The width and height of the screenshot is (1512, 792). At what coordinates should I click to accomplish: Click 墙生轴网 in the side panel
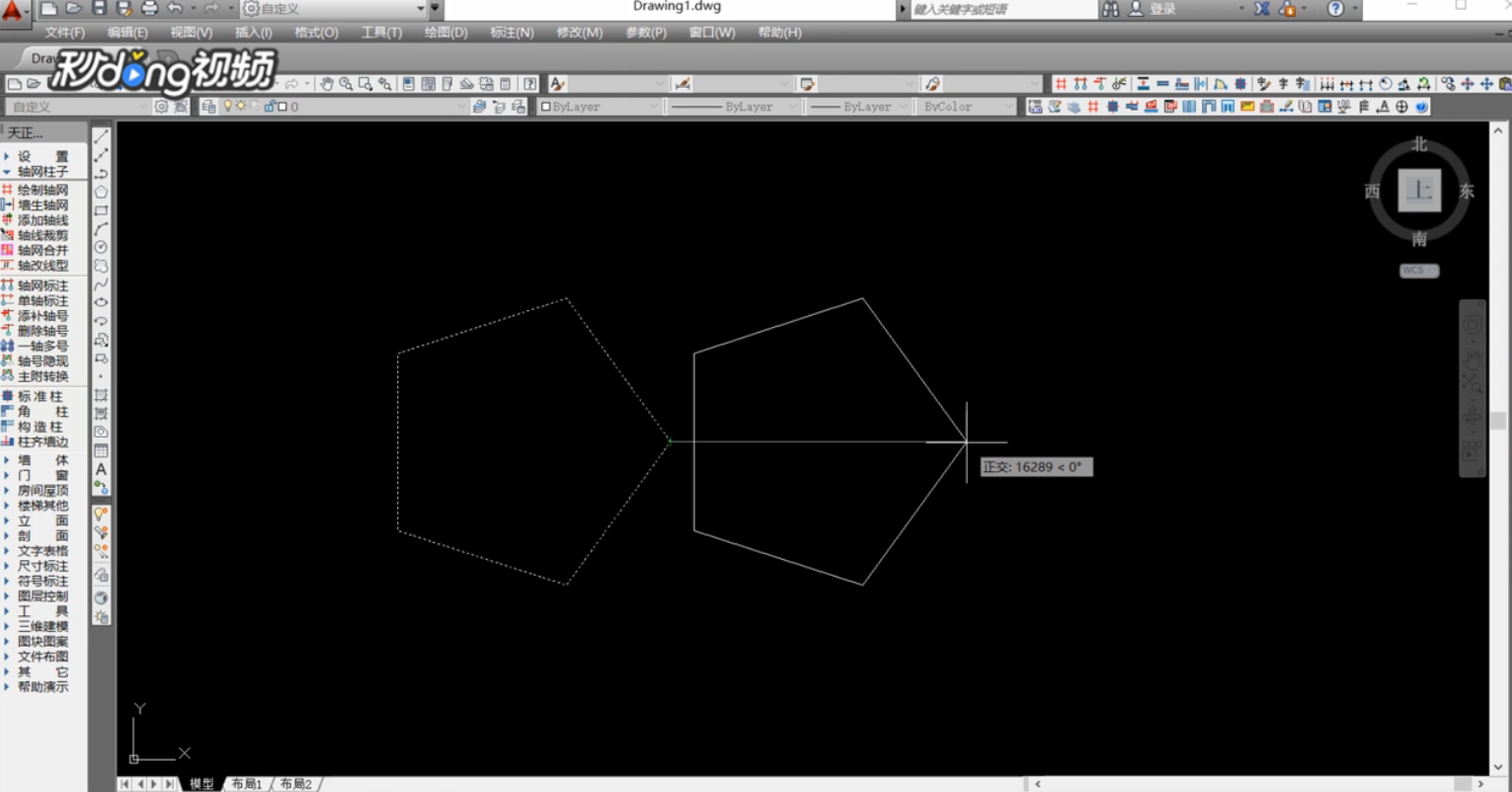(x=42, y=205)
